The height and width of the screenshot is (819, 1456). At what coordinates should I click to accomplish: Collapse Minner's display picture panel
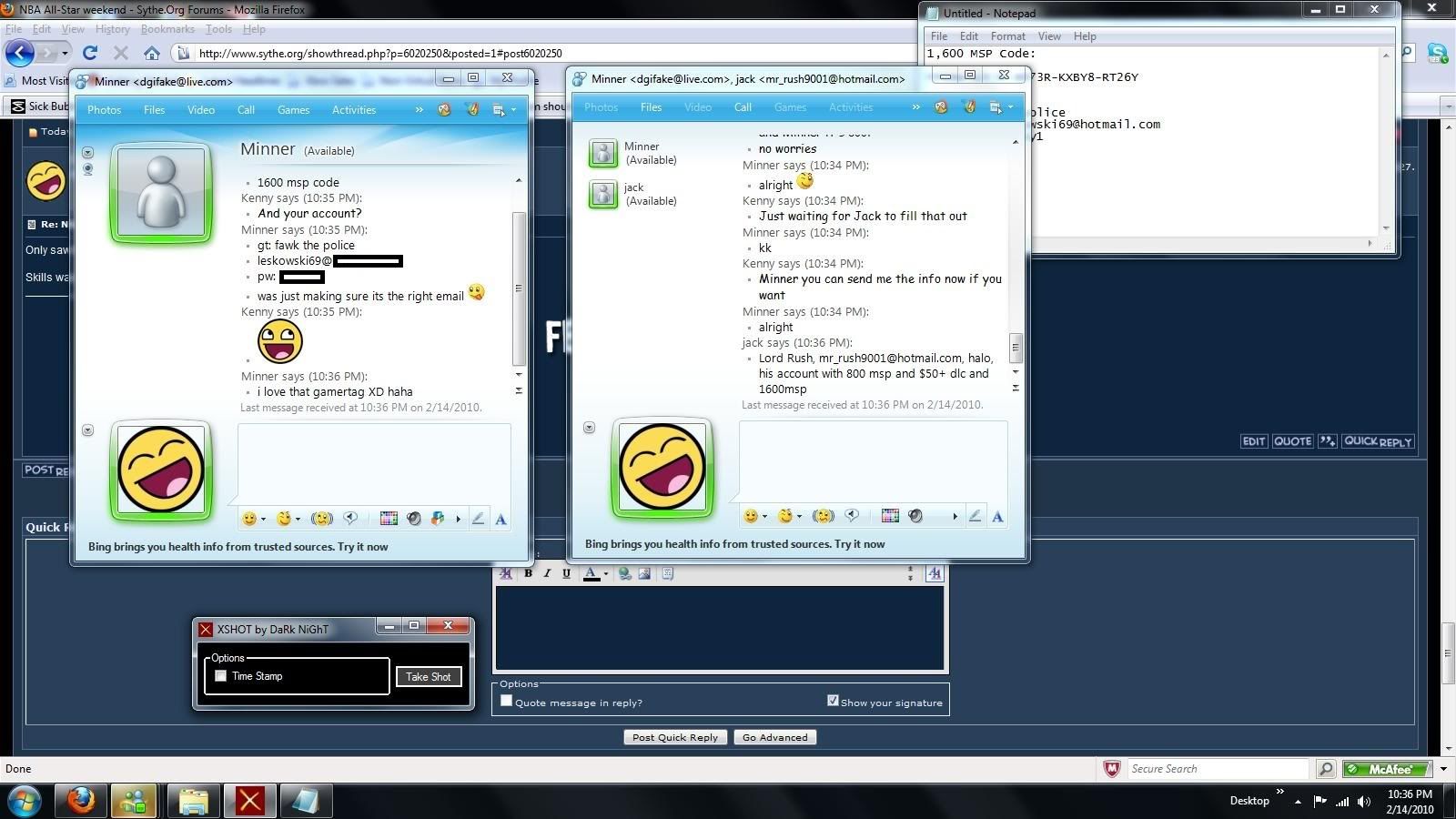pos(88,152)
